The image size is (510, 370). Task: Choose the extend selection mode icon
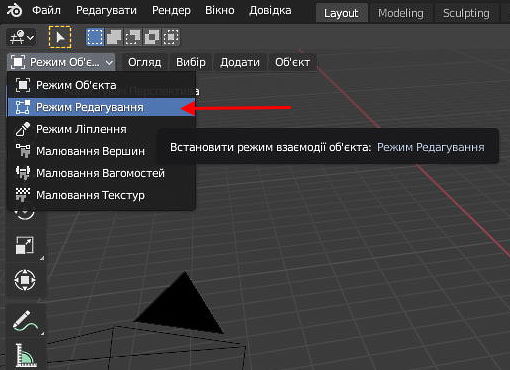pyautogui.click(x=114, y=37)
